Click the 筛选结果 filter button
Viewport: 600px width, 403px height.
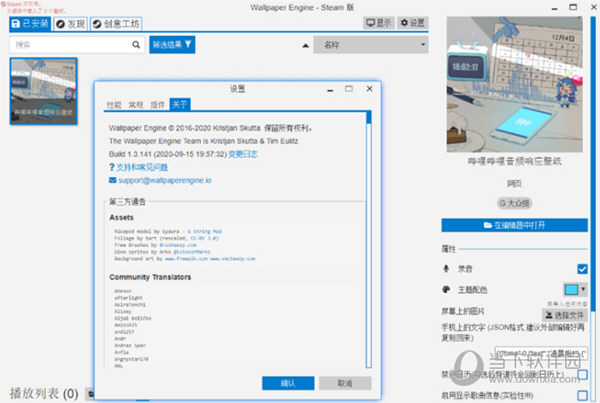coord(172,45)
